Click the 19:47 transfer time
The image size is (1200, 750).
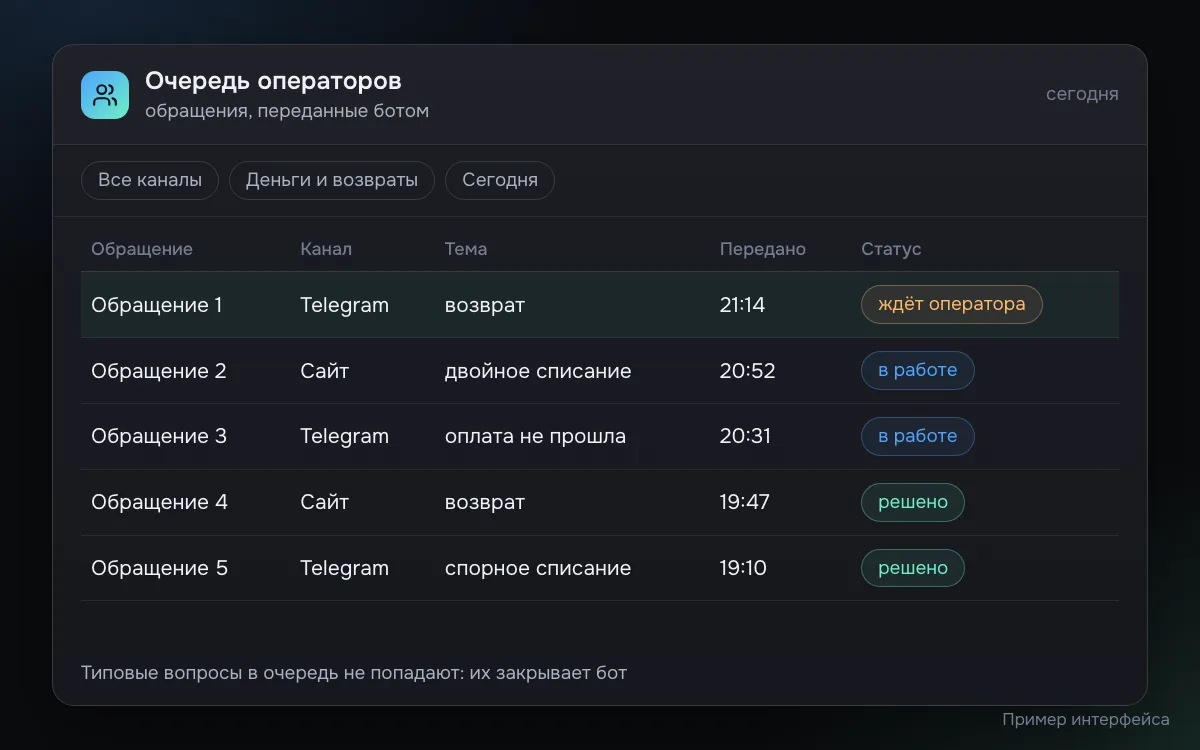(745, 503)
